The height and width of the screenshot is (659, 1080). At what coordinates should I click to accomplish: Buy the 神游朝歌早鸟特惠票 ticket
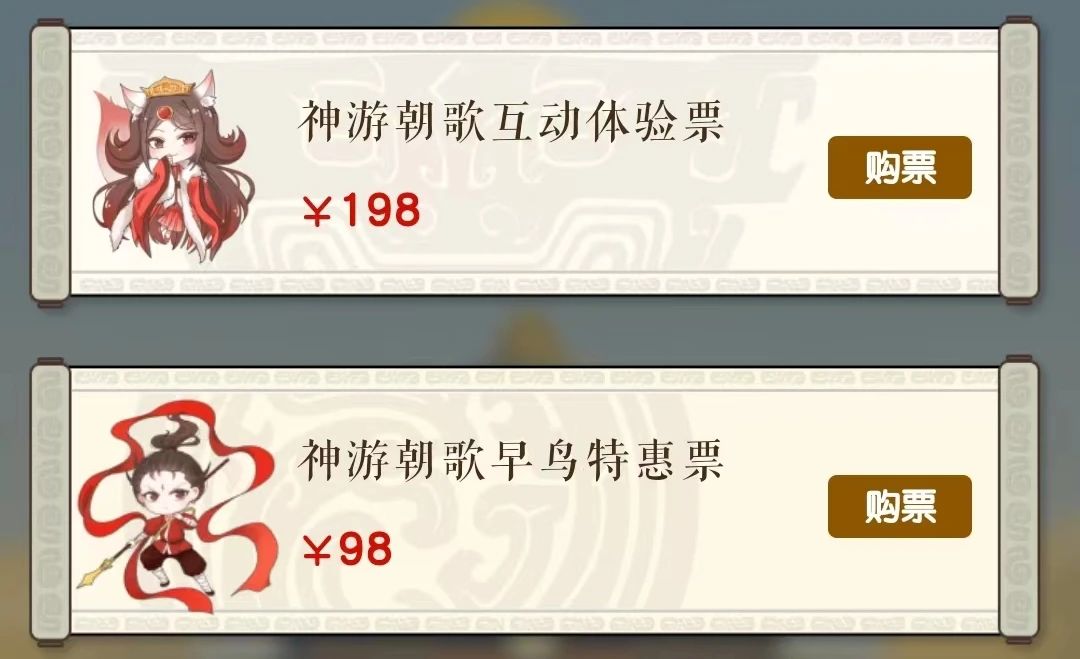(900, 506)
